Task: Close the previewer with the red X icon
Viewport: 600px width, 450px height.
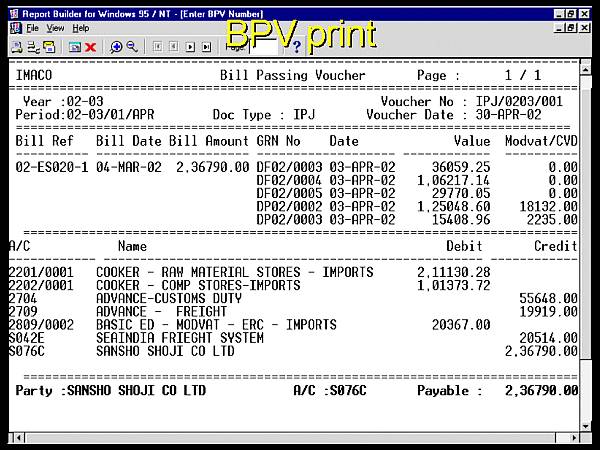Action: click(x=91, y=47)
